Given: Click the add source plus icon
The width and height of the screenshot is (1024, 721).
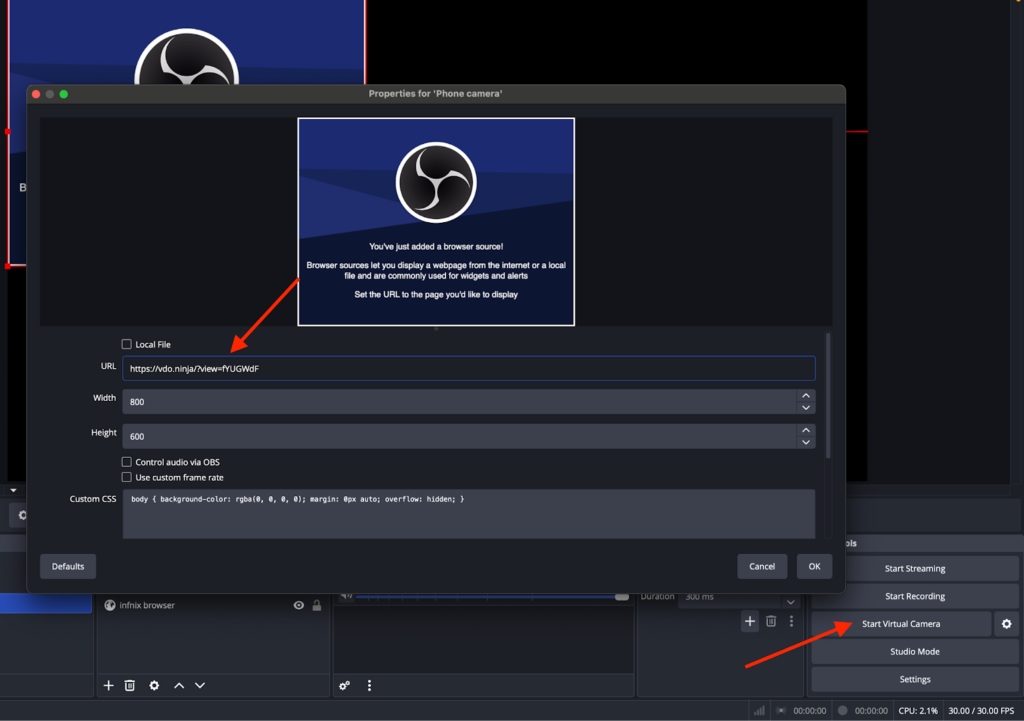Looking at the screenshot, I should [109, 685].
